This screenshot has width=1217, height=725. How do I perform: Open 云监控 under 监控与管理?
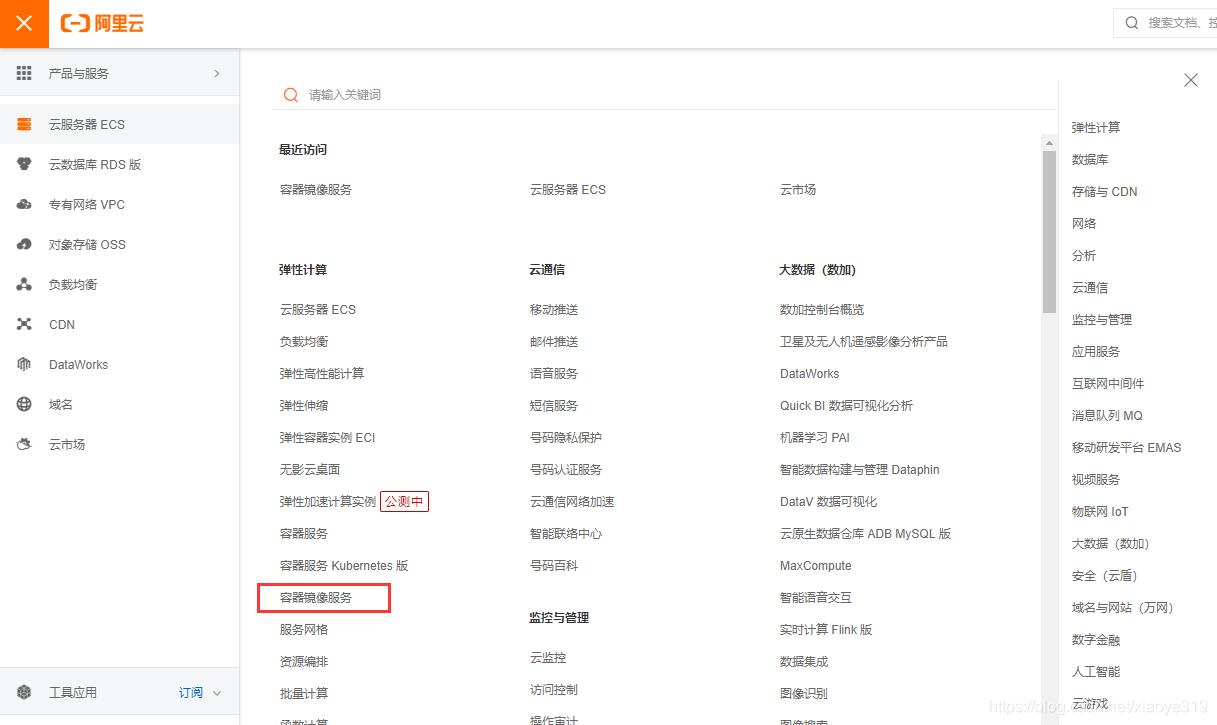tap(548, 657)
